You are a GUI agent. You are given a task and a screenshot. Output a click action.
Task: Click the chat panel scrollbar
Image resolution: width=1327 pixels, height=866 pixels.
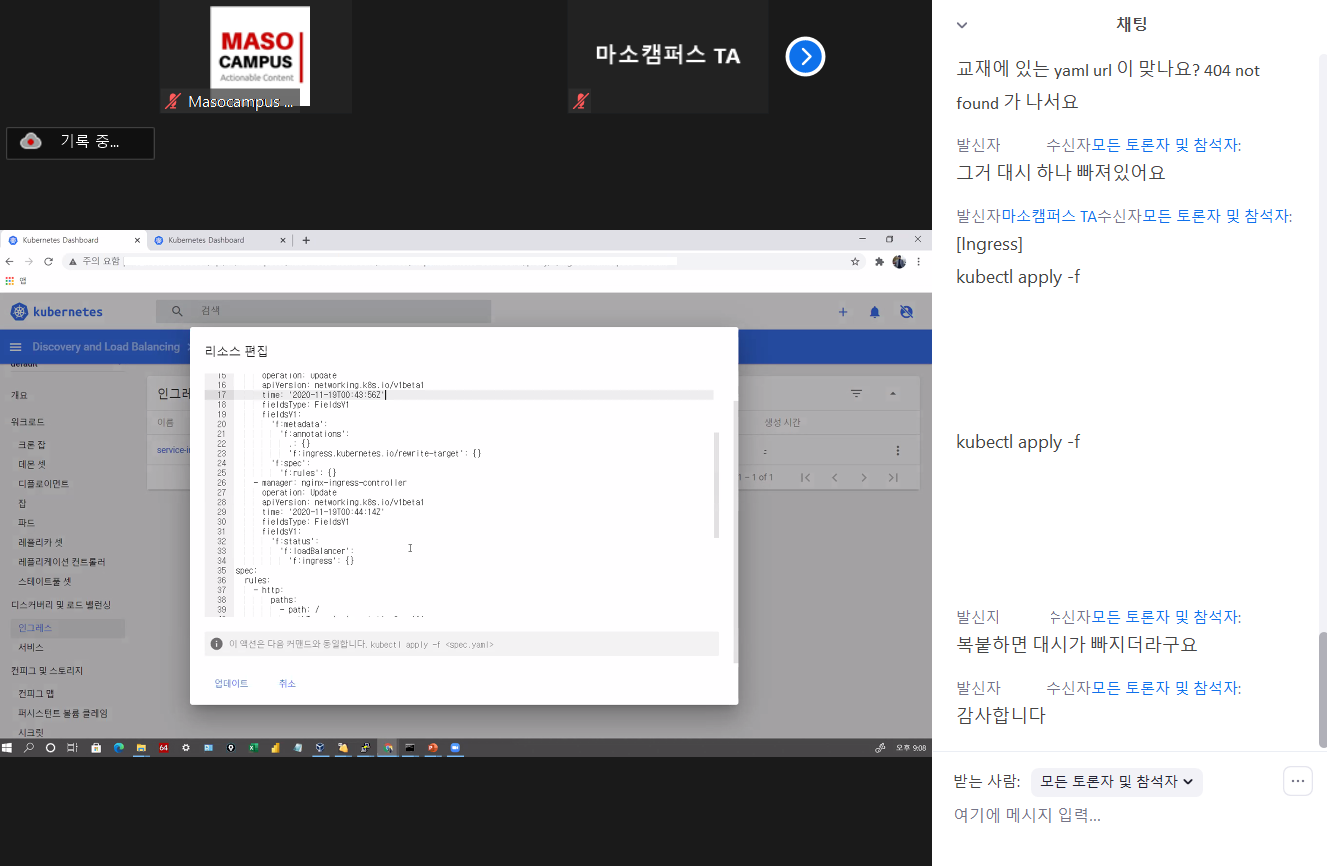click(1322, 690)
